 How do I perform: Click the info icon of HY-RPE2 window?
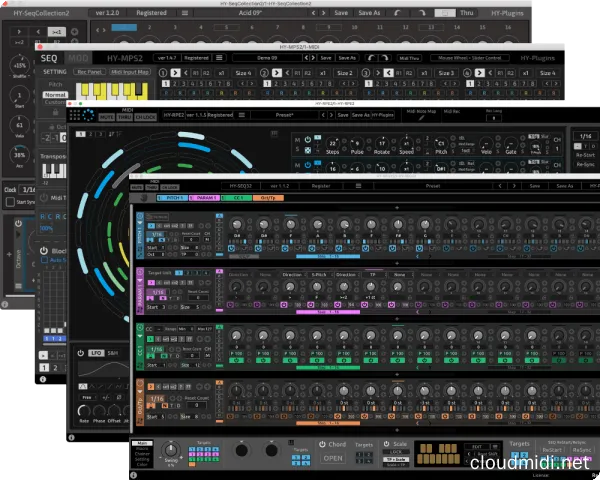pos(71,437)
